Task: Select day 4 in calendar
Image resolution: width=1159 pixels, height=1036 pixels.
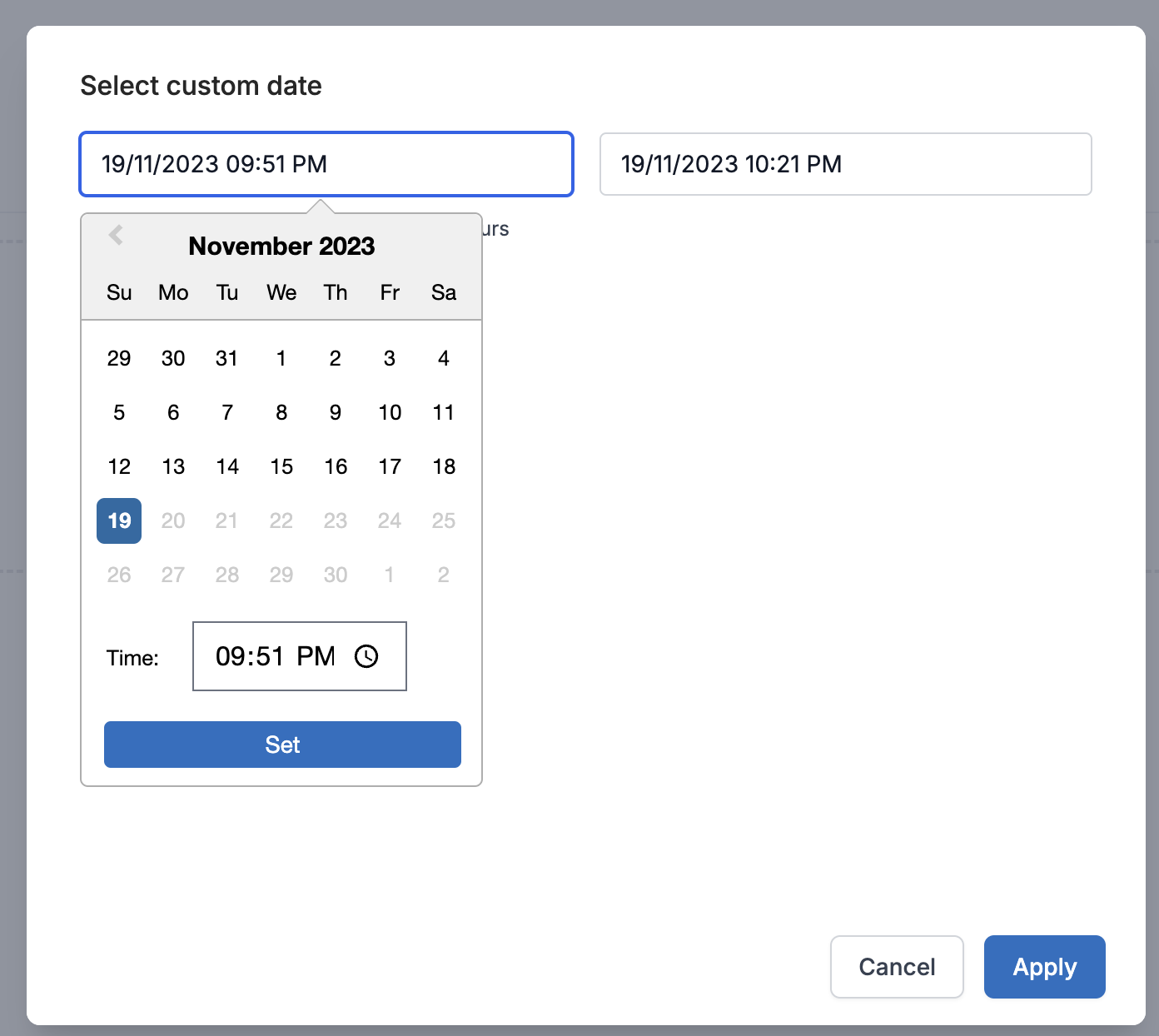Action: [444, 358]
